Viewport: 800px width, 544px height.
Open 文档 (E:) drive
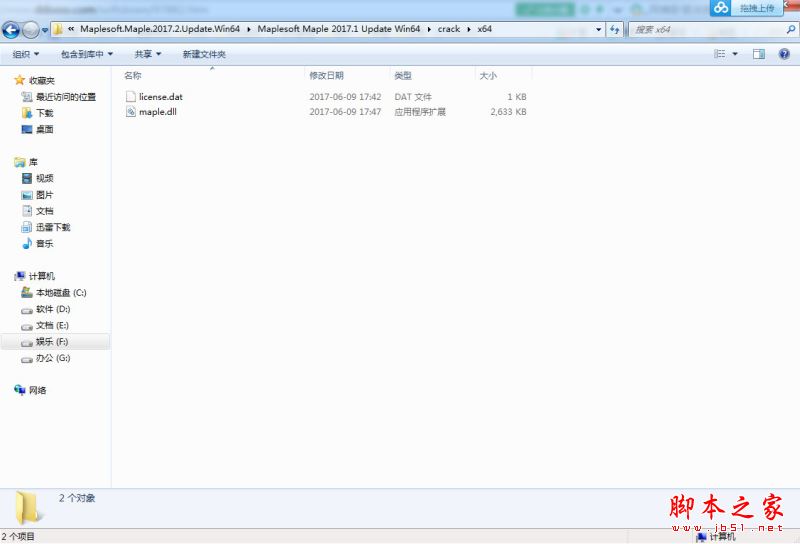click(52, 325)
